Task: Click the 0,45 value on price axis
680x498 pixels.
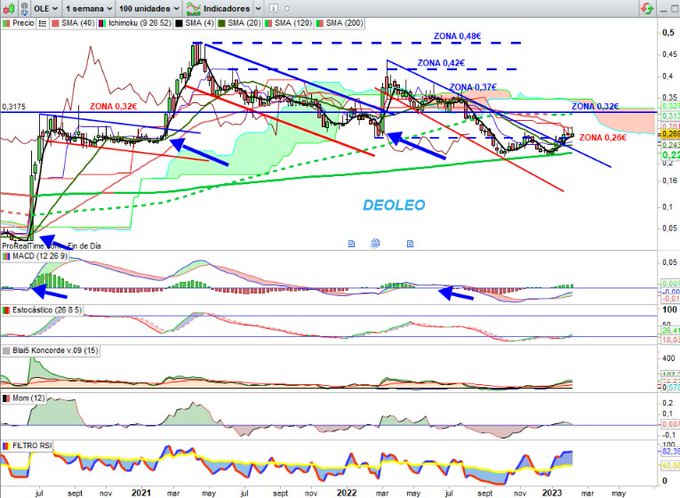Action: pyautogui.click(x=670, y=54)
